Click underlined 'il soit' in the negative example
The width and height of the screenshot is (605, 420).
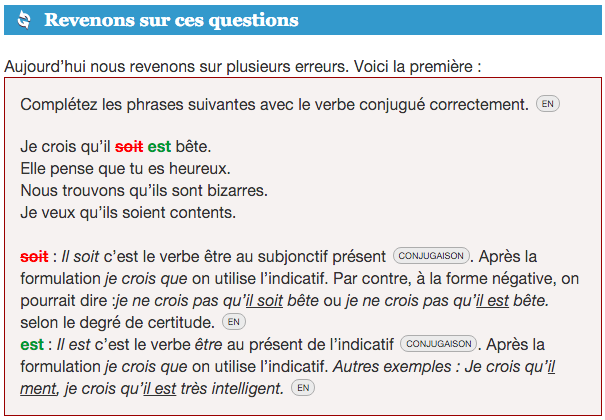(264, 301)
